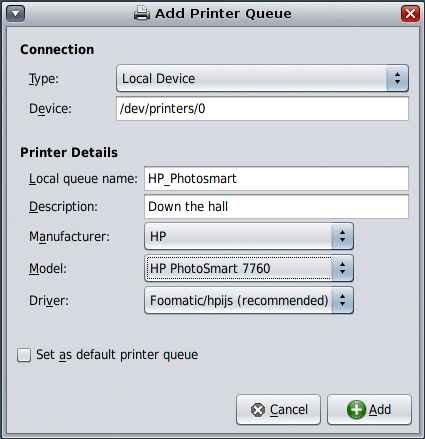Image resolution: width=425 pixels, height=439 pixels.
Task: Click the Device path input field
Action: 262,109
